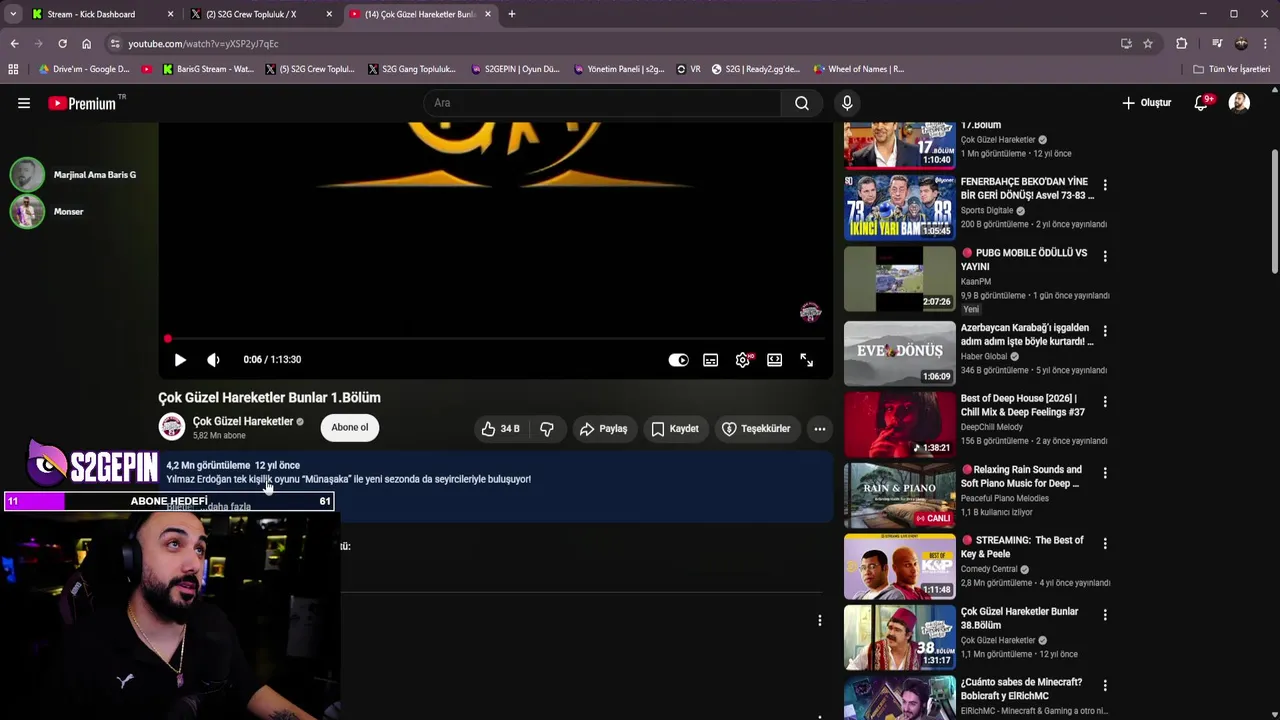Screen dimensions: 1280x720
Task: Open options for Minecraft quiz video
Action: tap(1105, 686)
